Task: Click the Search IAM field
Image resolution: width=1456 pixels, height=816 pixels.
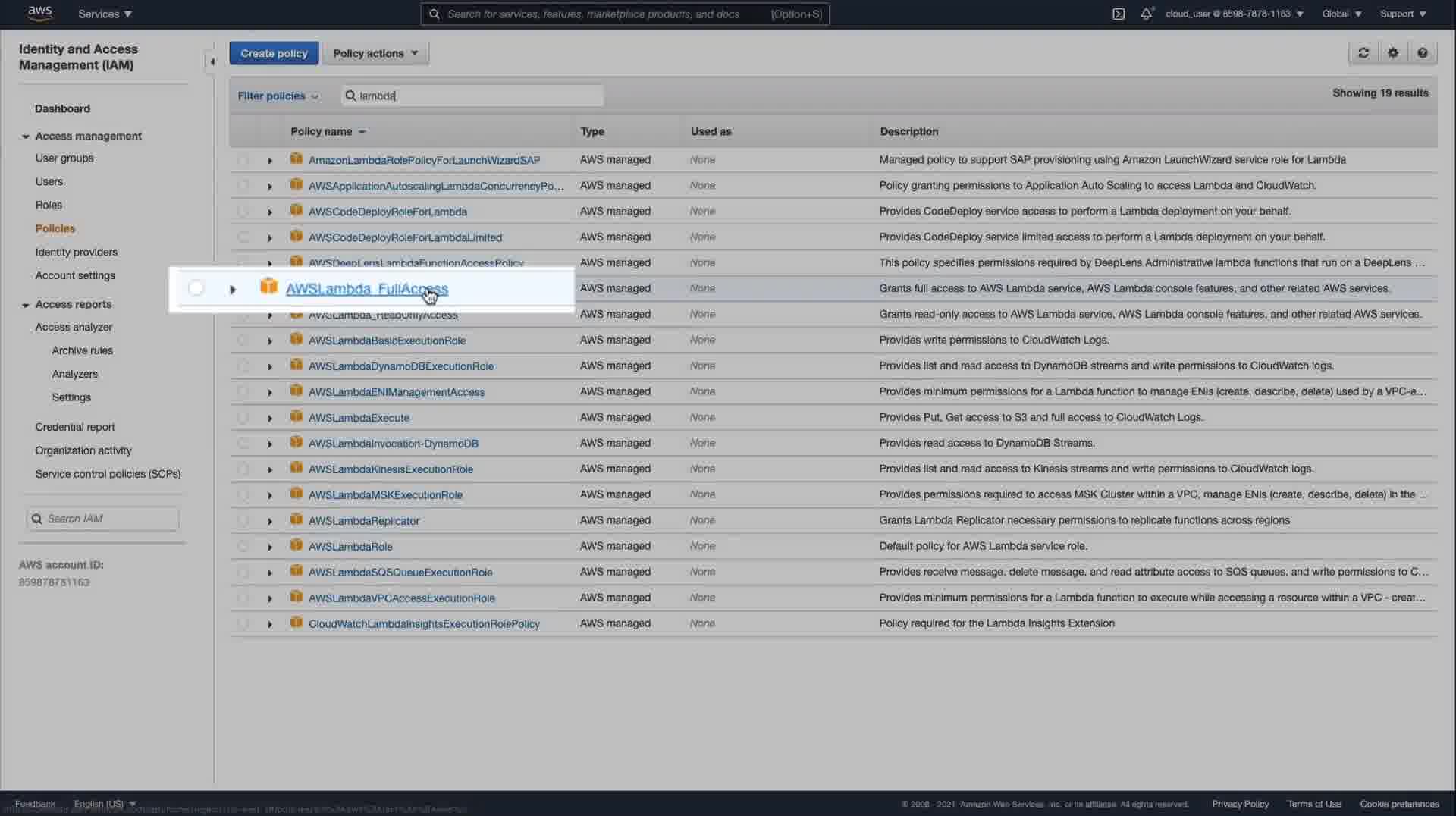Action: pyautogui.click(x=103, y=519)
